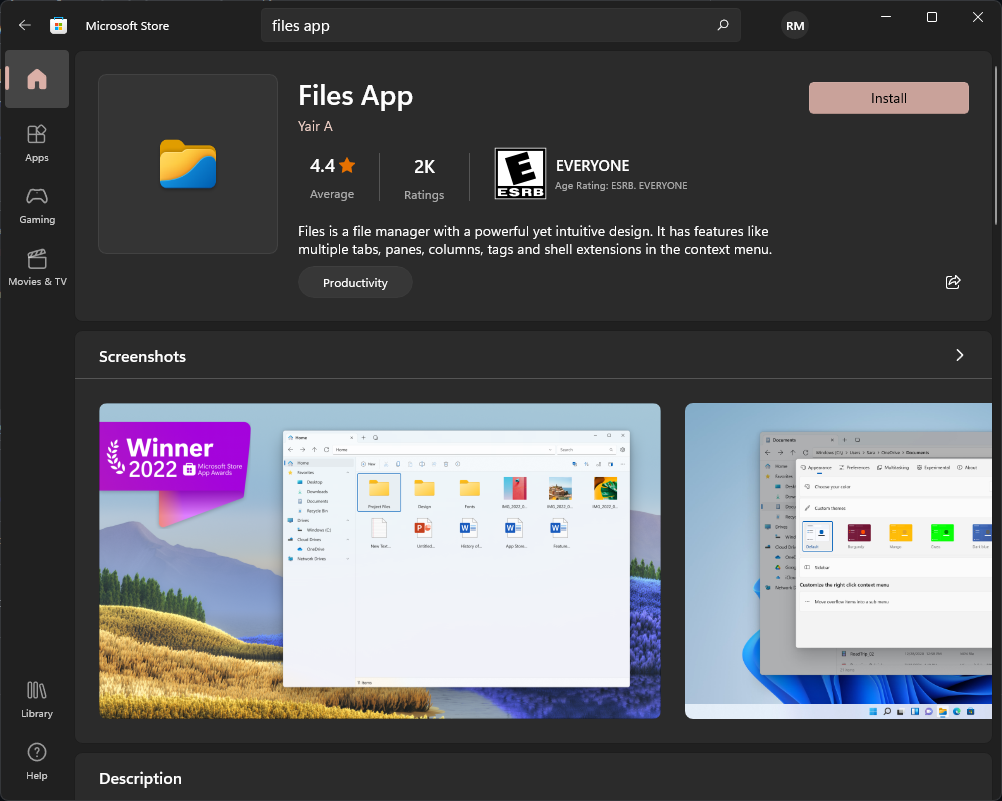Open the second settings screenshot
The image size is (1002, 801).
(x=838, y=561)
